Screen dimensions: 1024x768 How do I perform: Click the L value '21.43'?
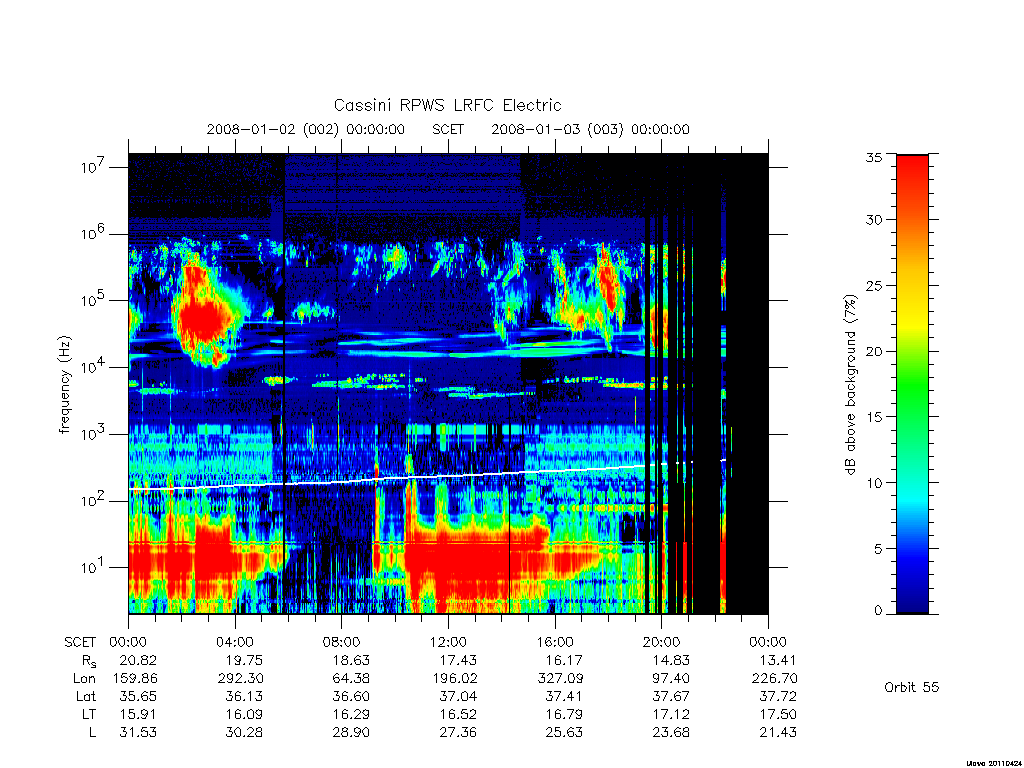(778, 733)
